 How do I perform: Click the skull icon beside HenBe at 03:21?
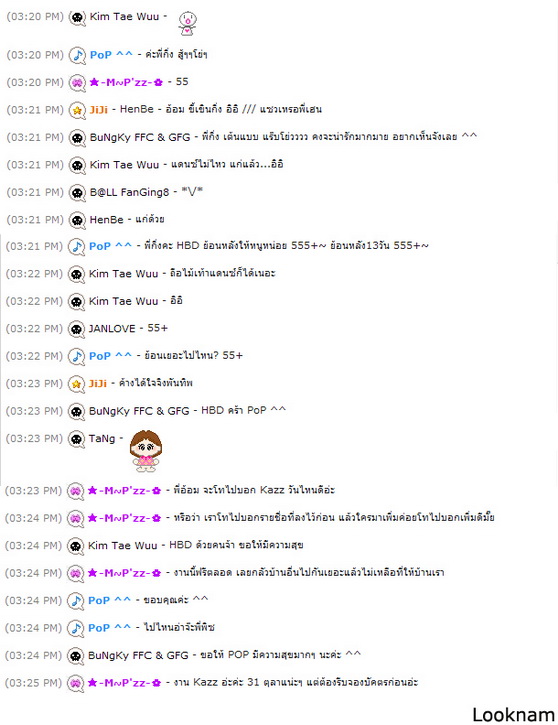[77, 220]
